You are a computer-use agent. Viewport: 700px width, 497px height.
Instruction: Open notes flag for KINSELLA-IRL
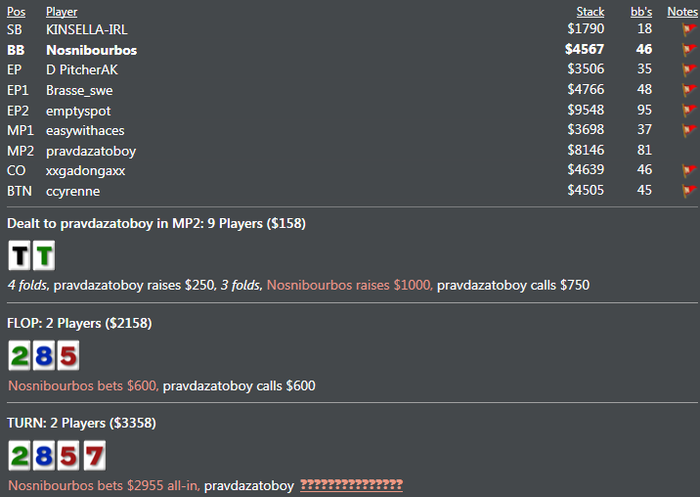(689, 29)
